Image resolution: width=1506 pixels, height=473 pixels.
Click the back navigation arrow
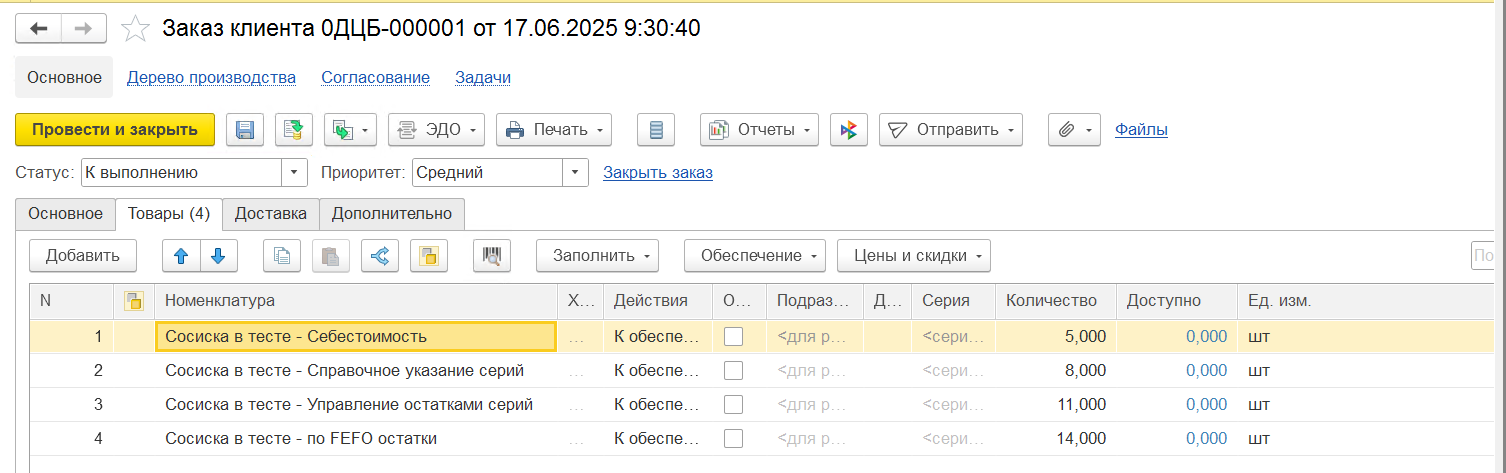[39, 29]
